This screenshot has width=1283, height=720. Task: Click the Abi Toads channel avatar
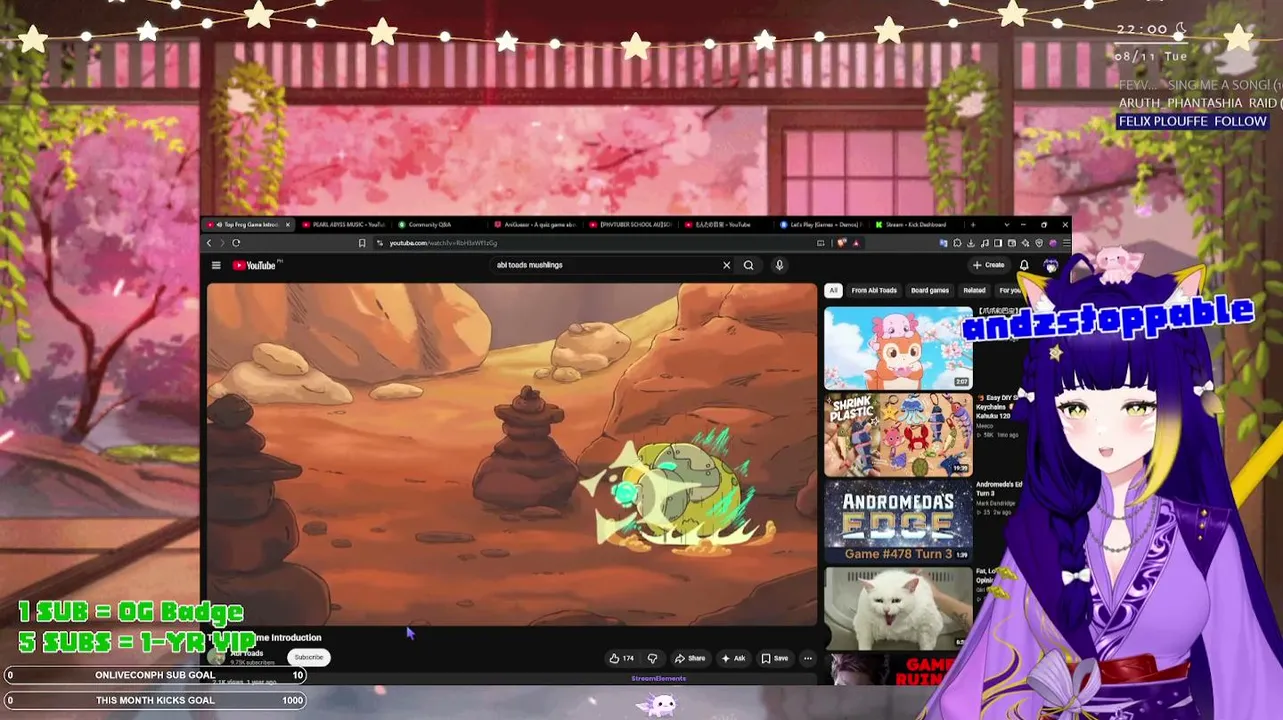pos(217,657)
